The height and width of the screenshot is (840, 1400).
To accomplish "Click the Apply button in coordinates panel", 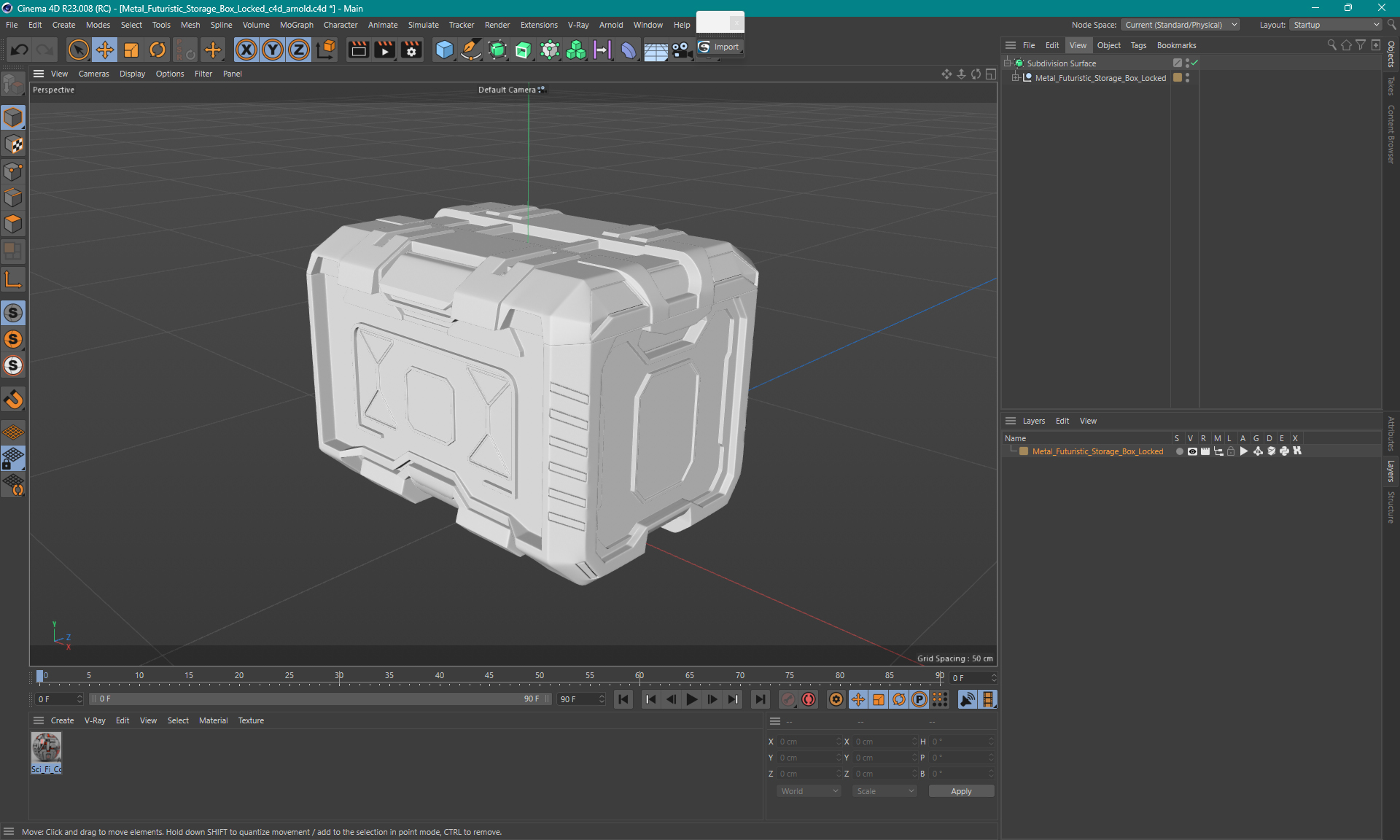I will 957,790.
